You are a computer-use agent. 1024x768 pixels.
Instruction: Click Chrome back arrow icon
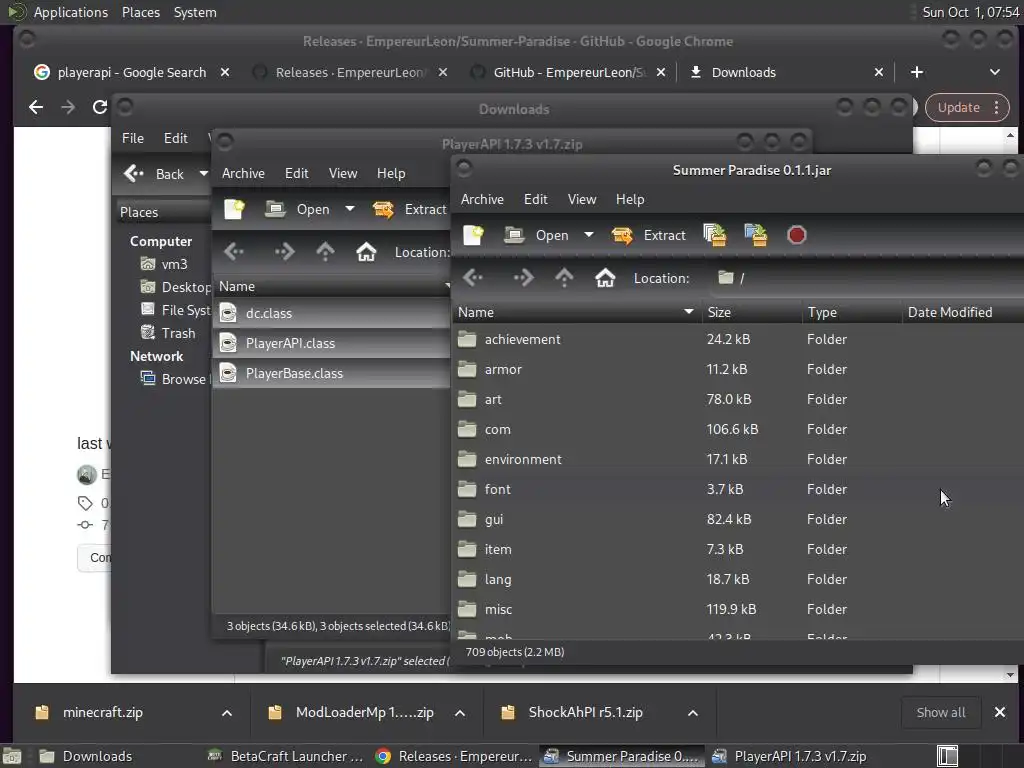(x=36, y=106)
